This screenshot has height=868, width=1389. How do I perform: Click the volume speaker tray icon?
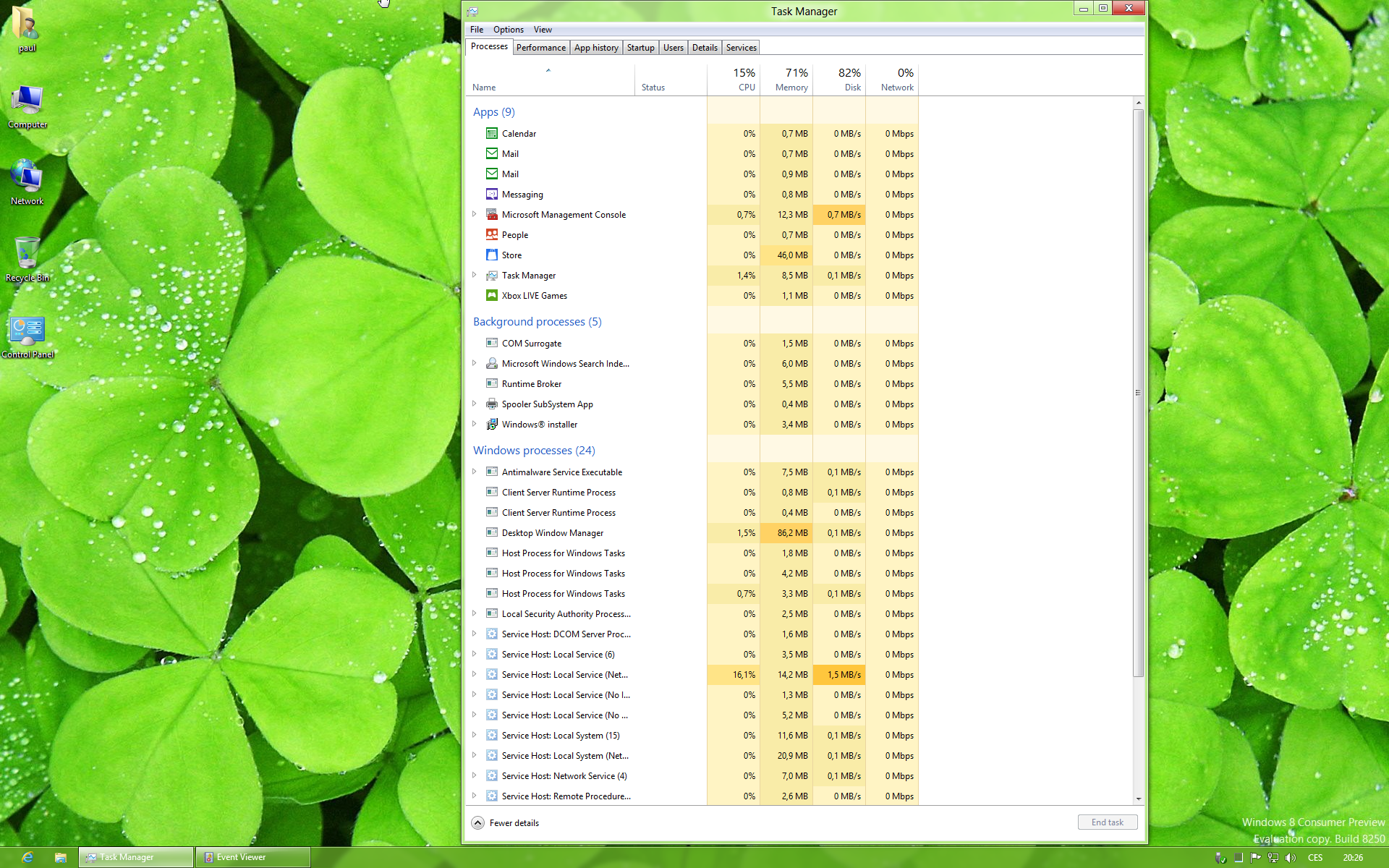tap(1291, 858)
